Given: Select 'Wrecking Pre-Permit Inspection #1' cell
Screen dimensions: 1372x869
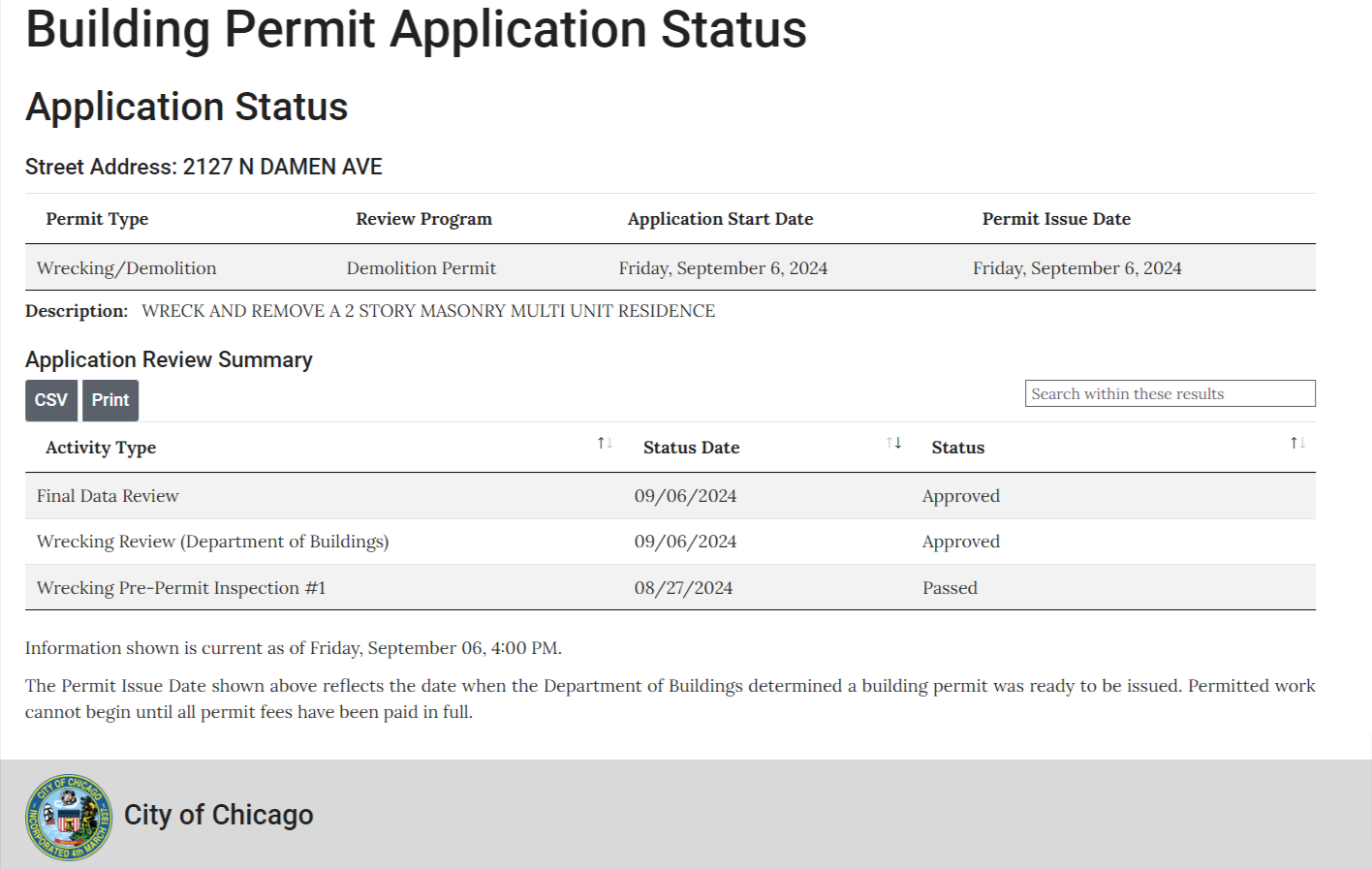Looking at the screenshot, I should [x=181, y=588].
